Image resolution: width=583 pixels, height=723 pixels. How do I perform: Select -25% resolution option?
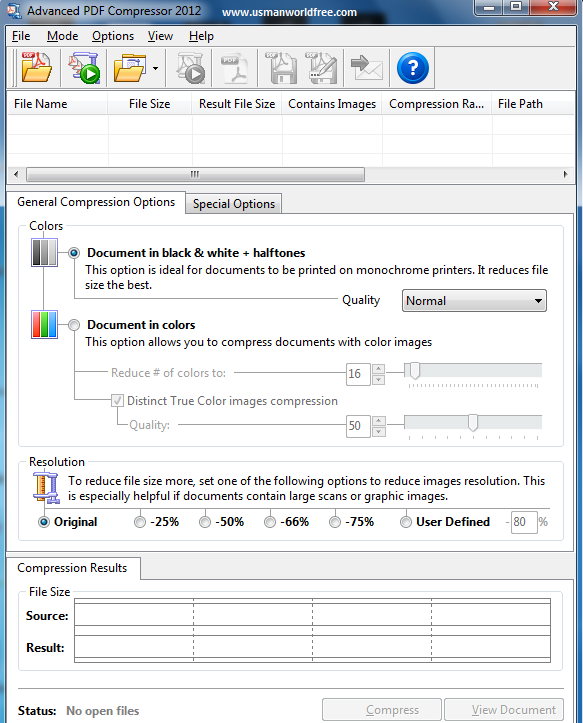140,522
